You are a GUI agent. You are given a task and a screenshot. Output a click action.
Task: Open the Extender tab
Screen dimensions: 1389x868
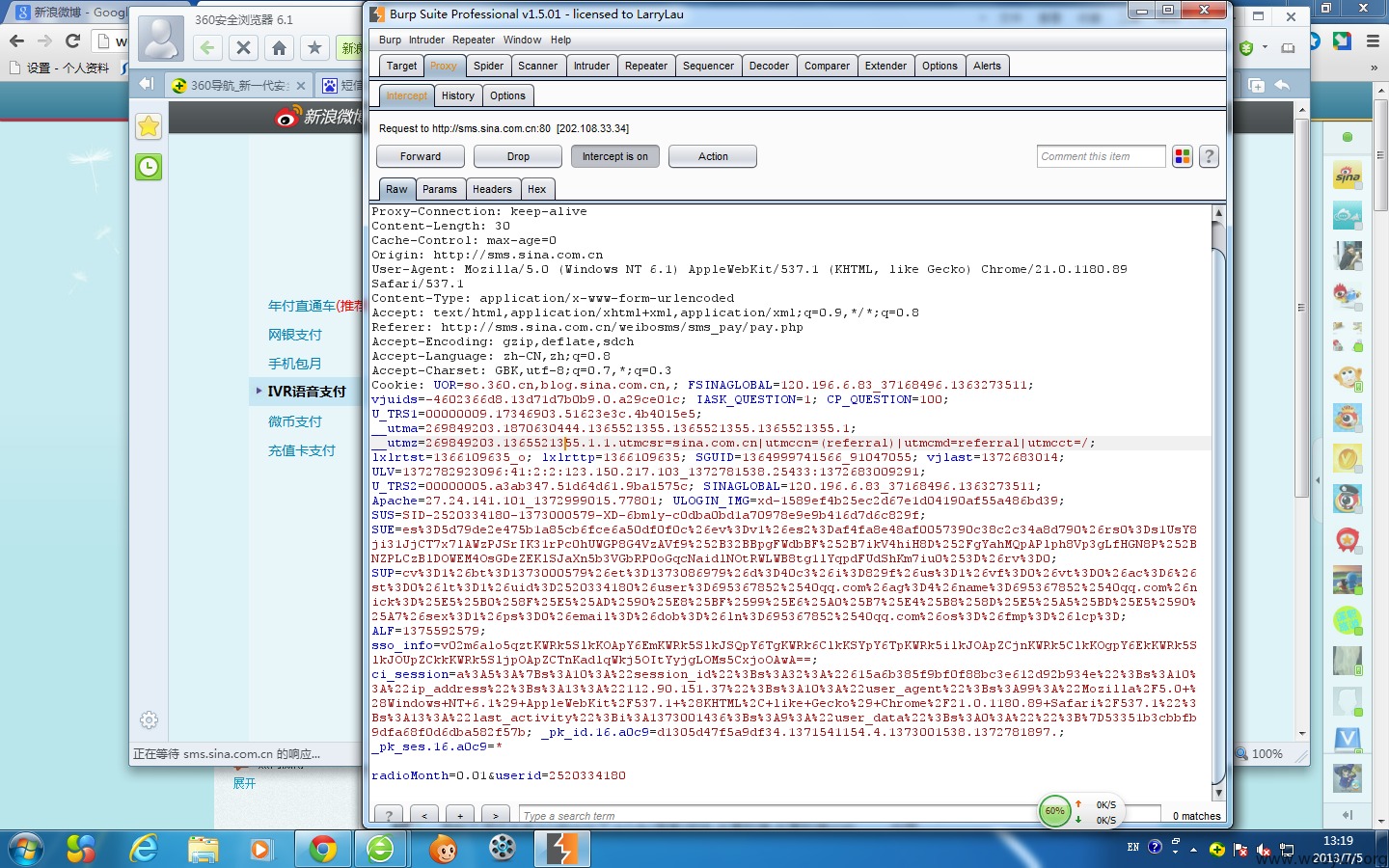[885, 66]
